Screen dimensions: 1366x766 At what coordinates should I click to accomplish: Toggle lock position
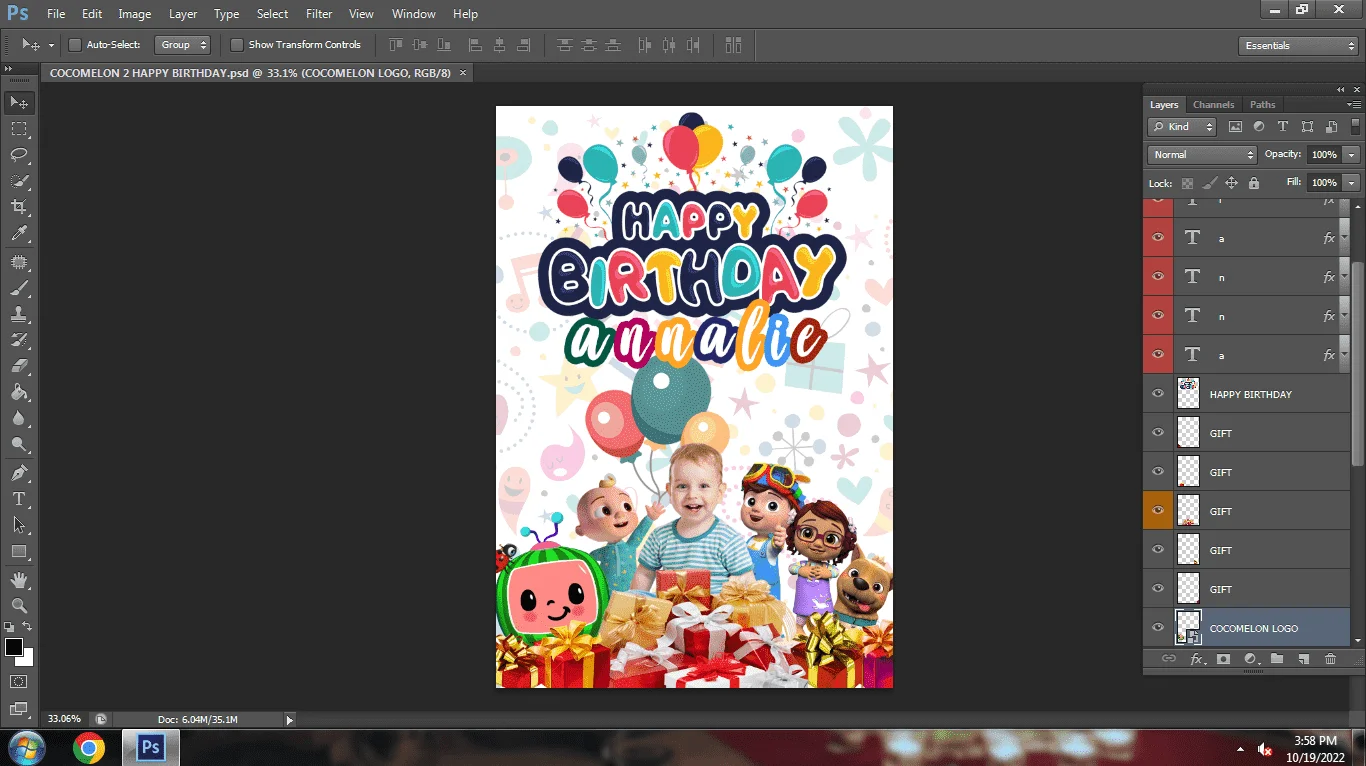1232,183
